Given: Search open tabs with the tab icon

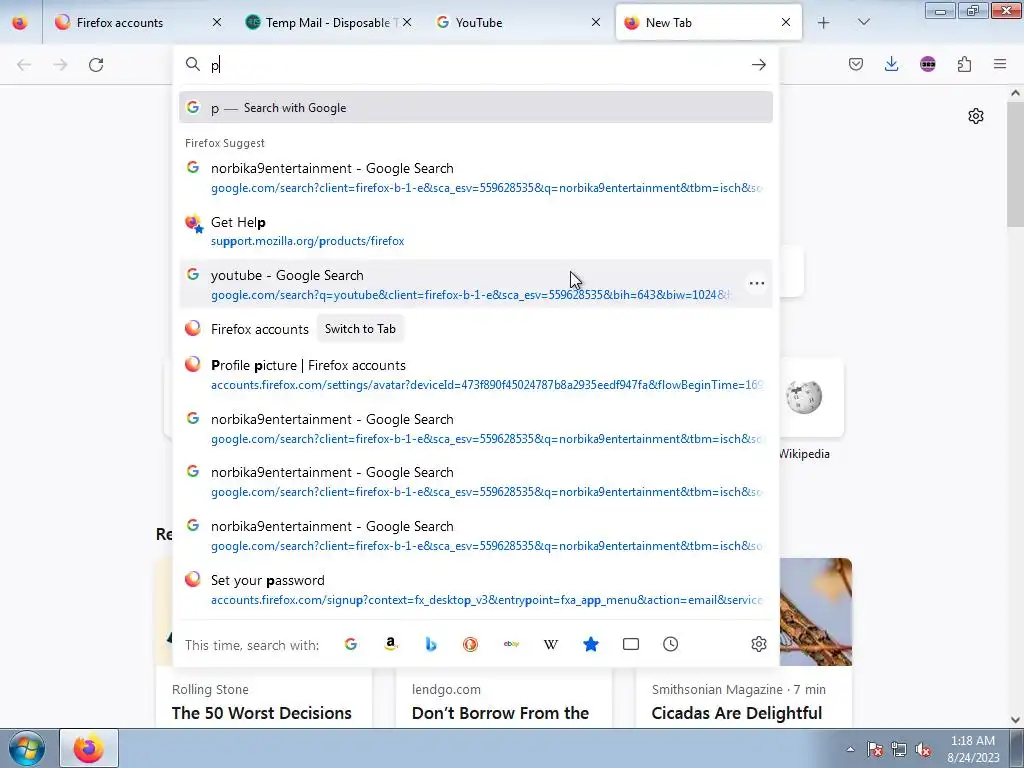Looking at the screenshot, I should (631, 645).
